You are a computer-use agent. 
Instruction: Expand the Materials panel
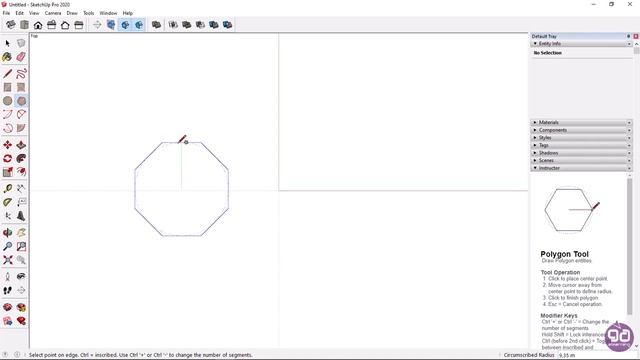(581, 122)
